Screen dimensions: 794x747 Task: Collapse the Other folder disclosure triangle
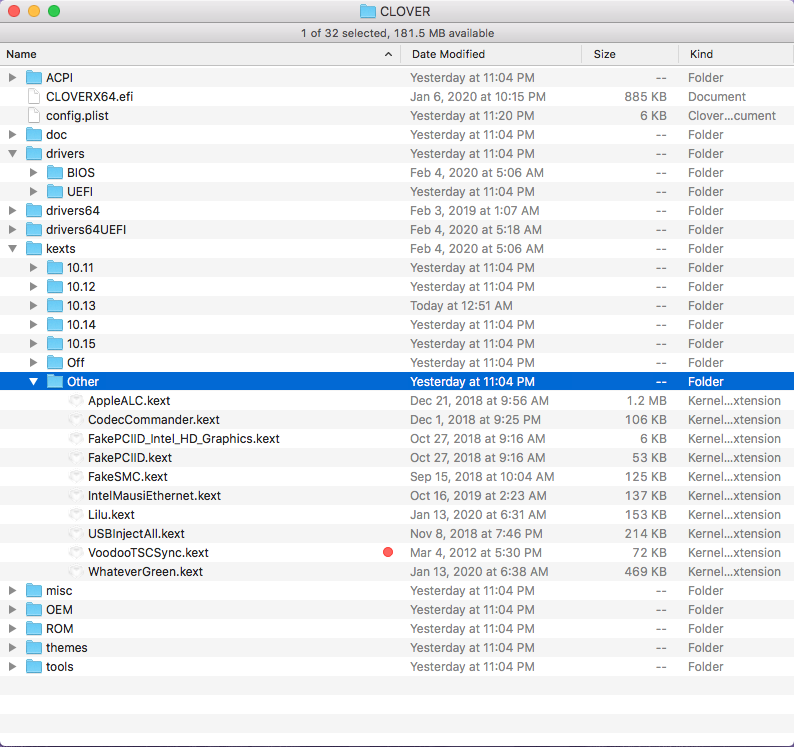click(33, 381)
